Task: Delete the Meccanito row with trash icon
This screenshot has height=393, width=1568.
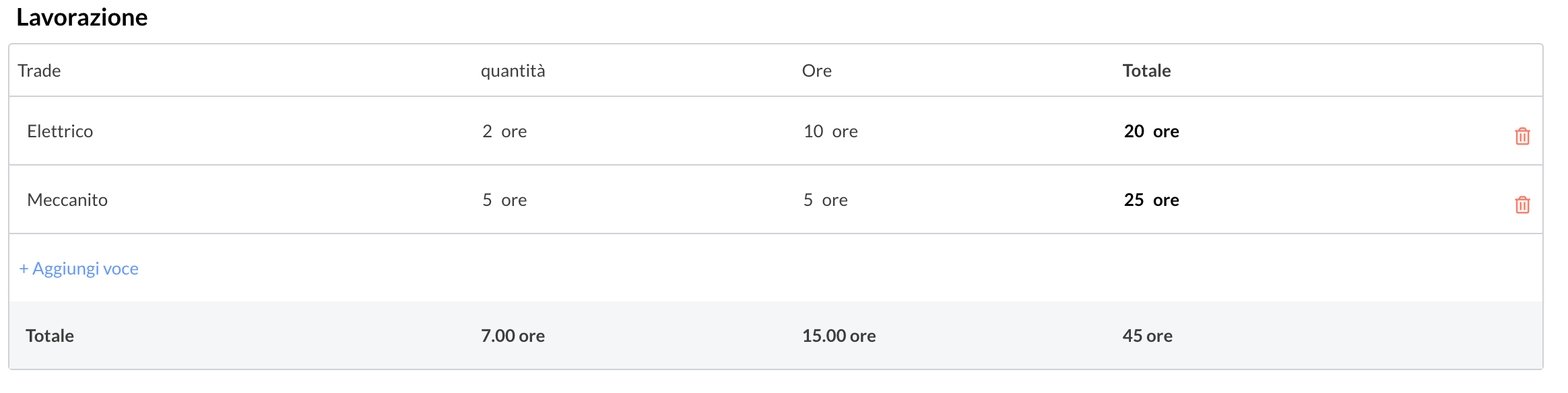Action: click(1522, 205)
